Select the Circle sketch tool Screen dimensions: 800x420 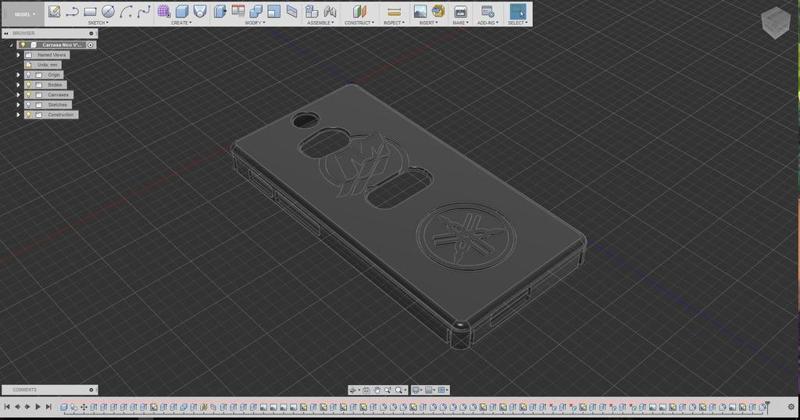tap(108, 11)
